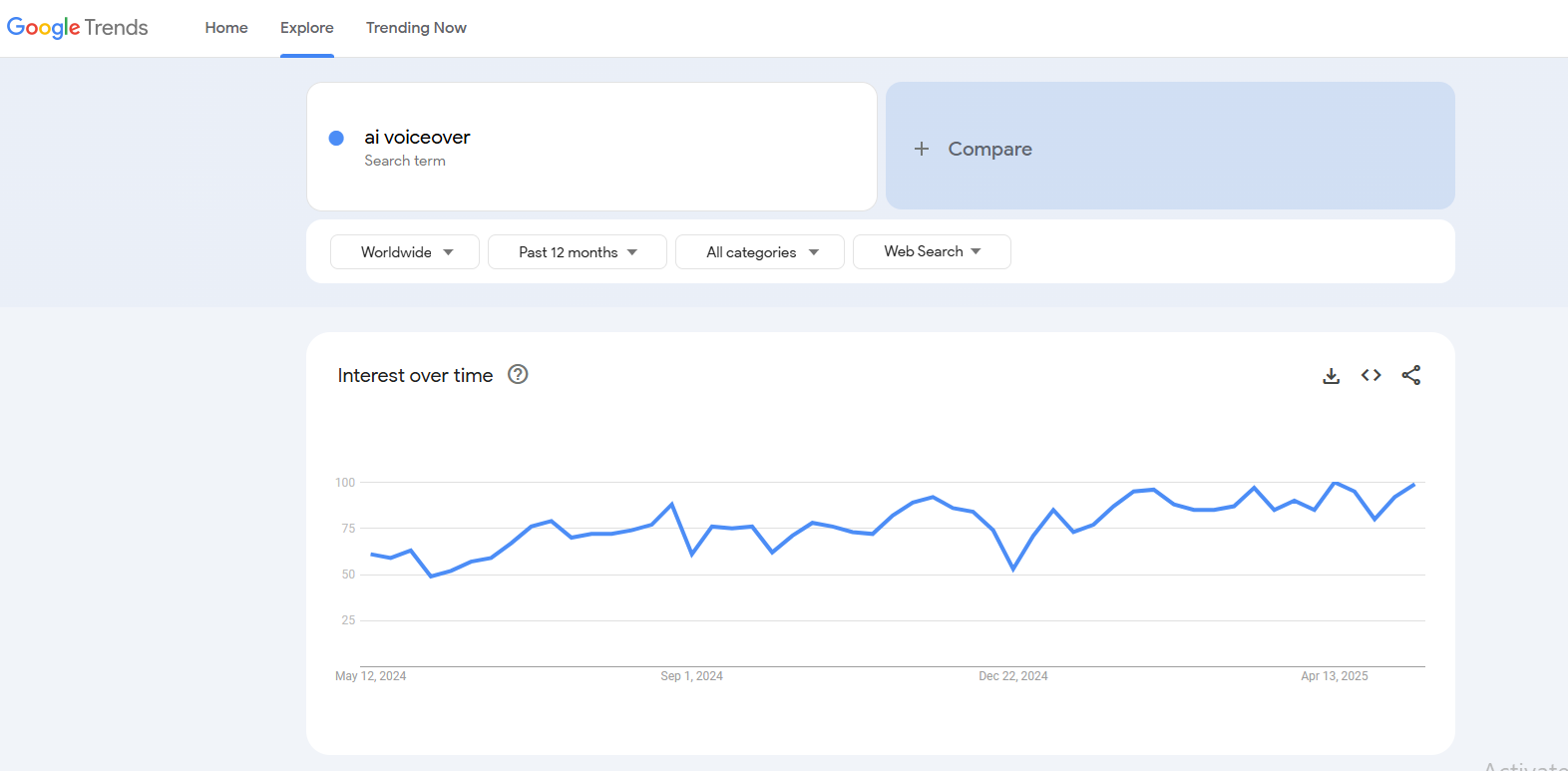This screenshot has height=771, width=1568.
Task: Open the embed code icon for chart
Action: 1371,375
